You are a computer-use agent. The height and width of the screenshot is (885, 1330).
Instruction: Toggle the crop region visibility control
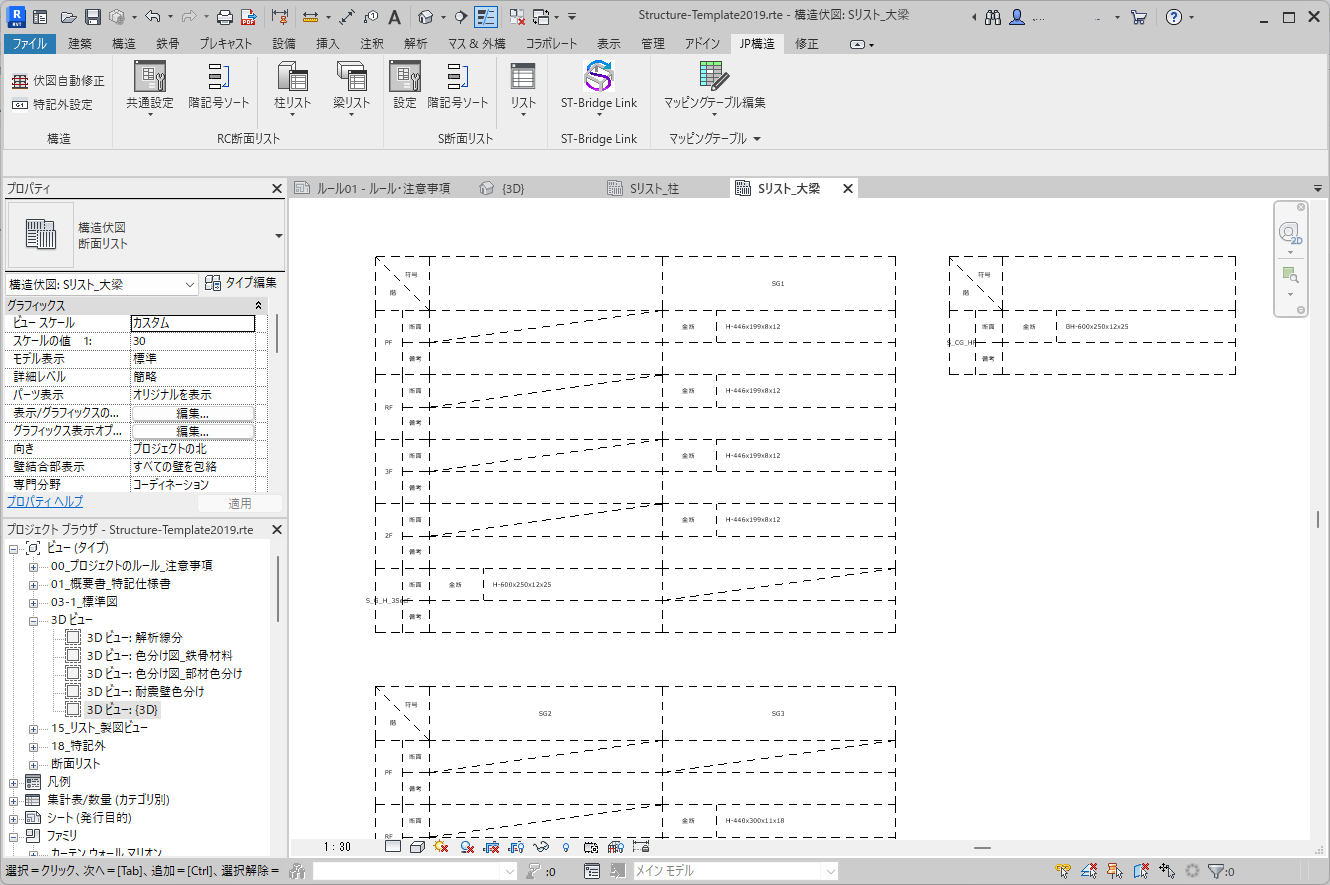click(517, 846)
